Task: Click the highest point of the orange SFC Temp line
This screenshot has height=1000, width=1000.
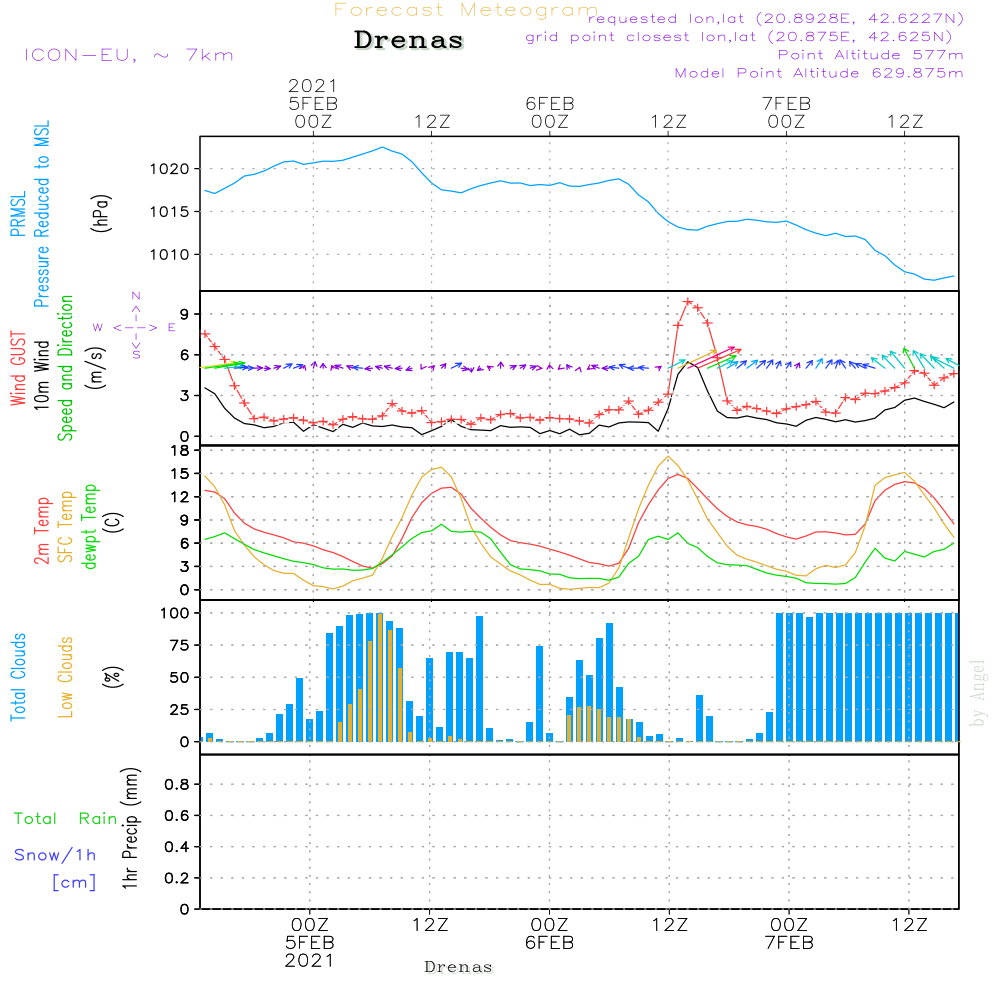Action: coord(668,457)
